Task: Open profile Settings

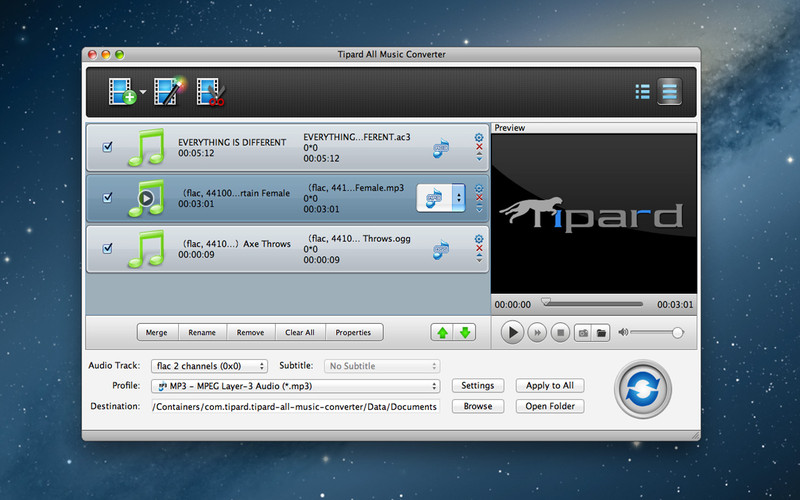Action: (478, 386)
